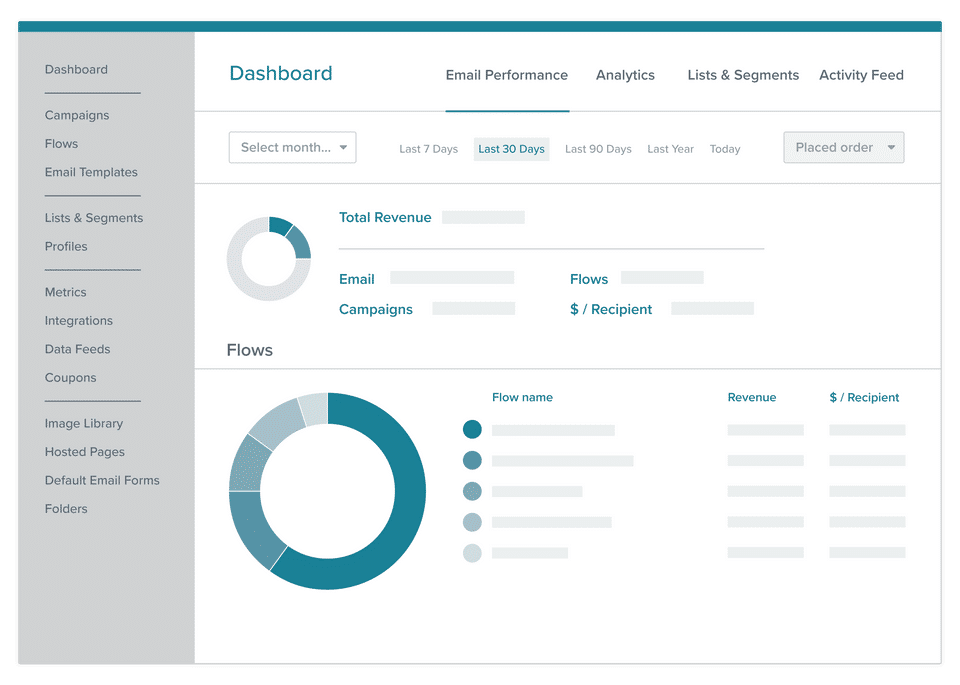Click Flows label in revenue summary

(589, 279)
